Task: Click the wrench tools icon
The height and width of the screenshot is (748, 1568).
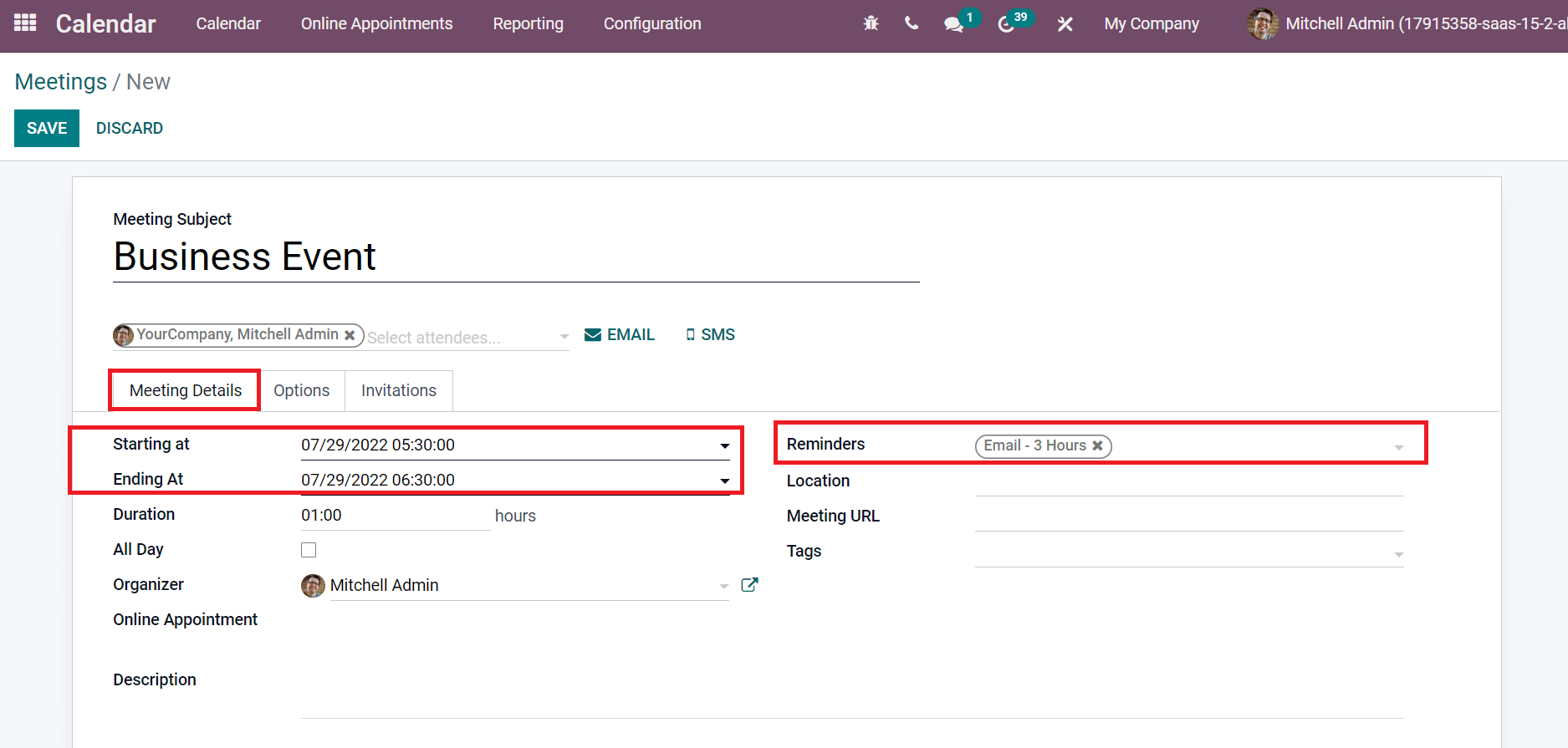Action: pos(1065,24)
